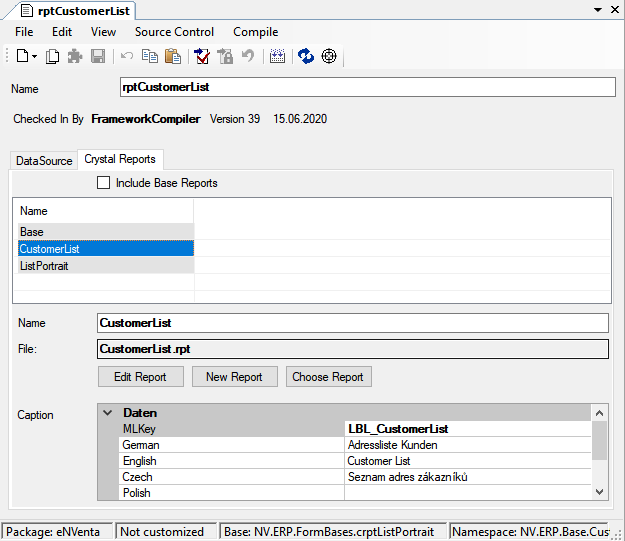The image size is (625, 541).
Task: Click the Check Out icon with red checkmark
Action: [202, 56]
